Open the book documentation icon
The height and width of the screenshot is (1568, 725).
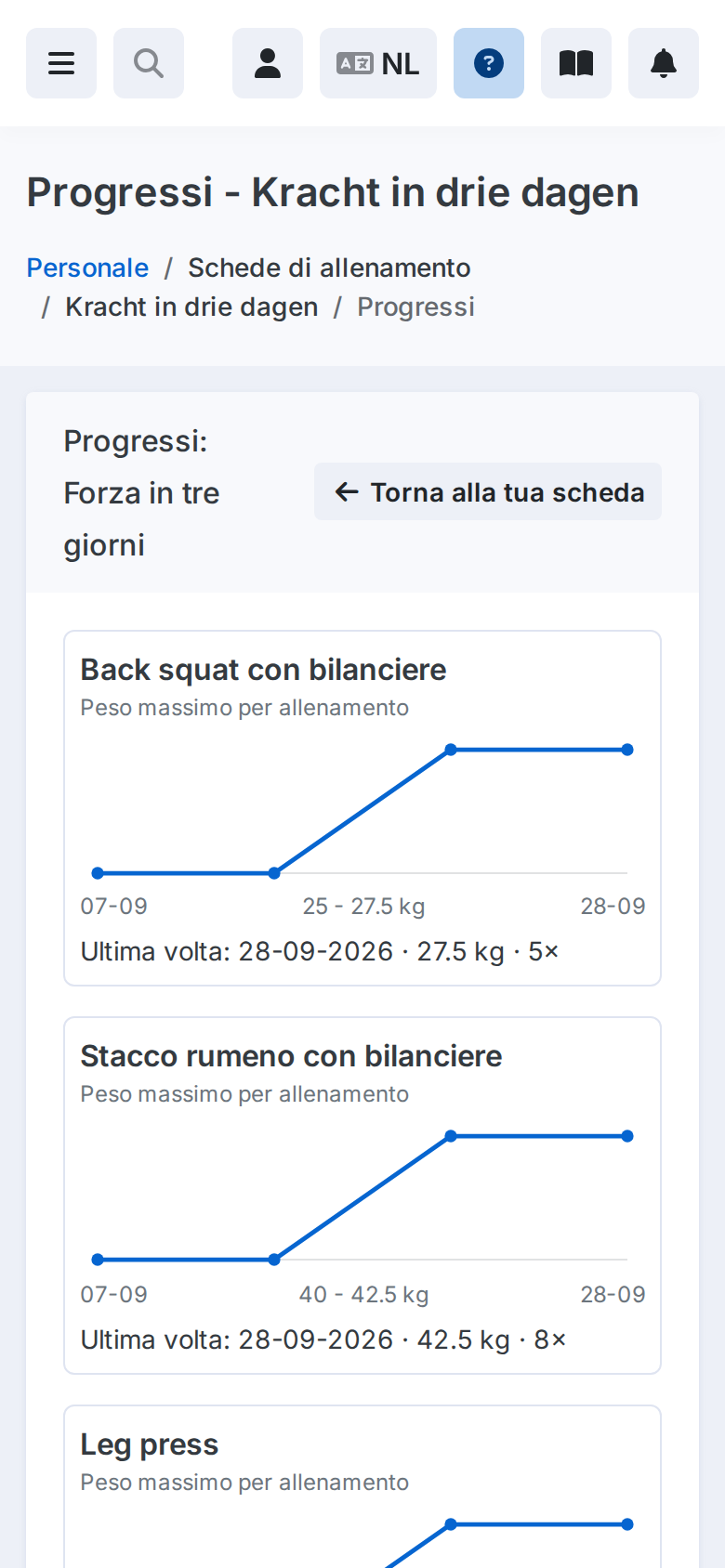click(x=576, y=63)
